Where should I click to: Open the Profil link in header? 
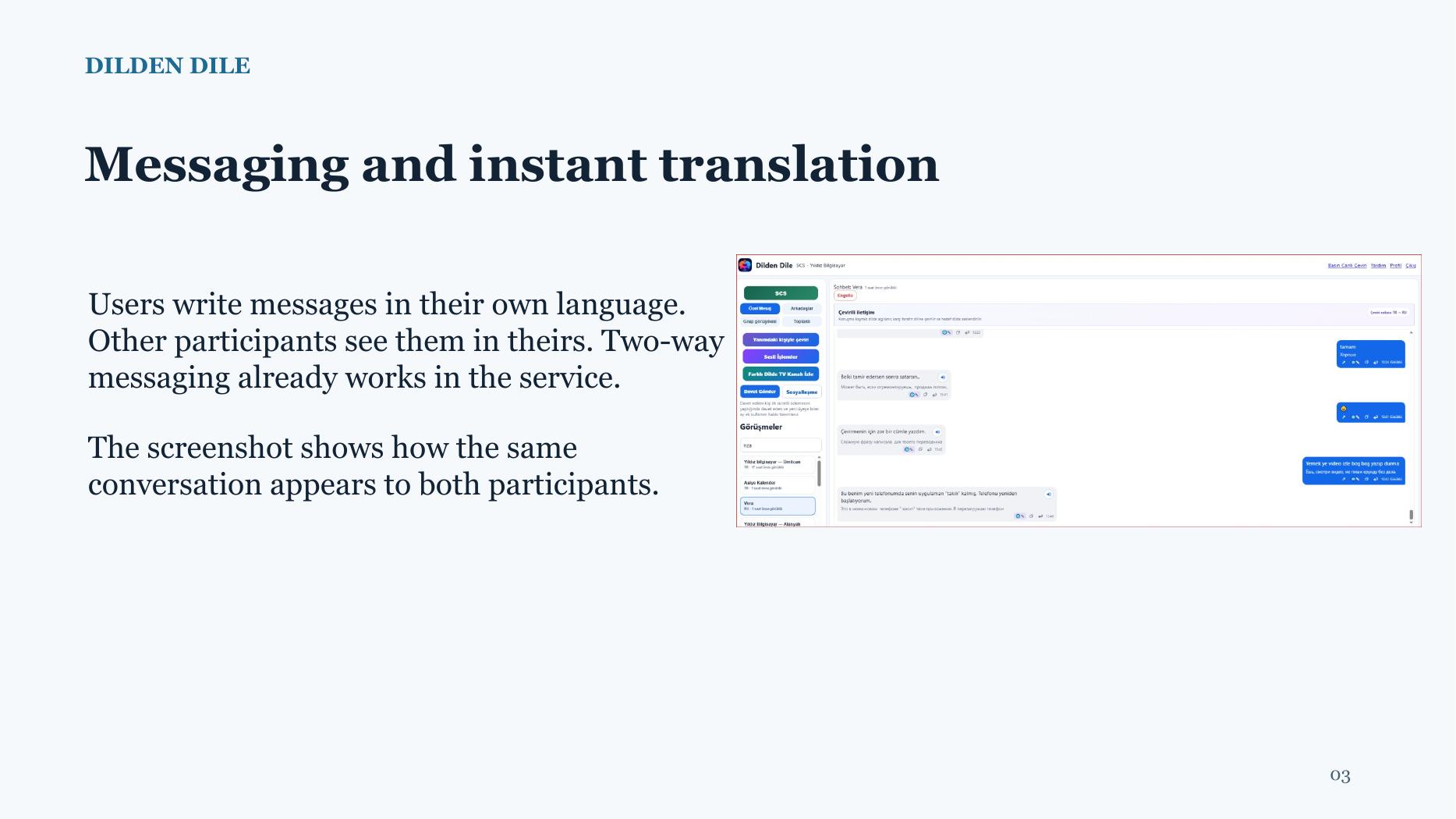[1396, 265]
